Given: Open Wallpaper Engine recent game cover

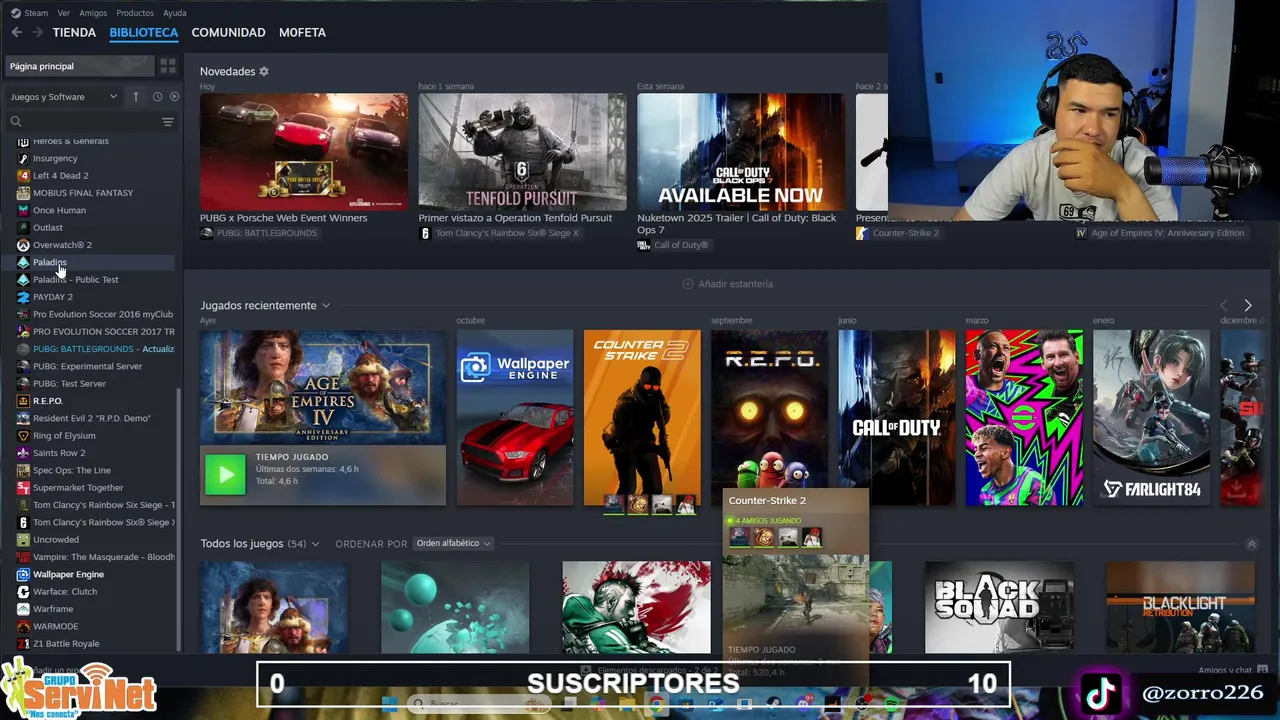Looking at the screenshot, I should [x=515, y=418].
